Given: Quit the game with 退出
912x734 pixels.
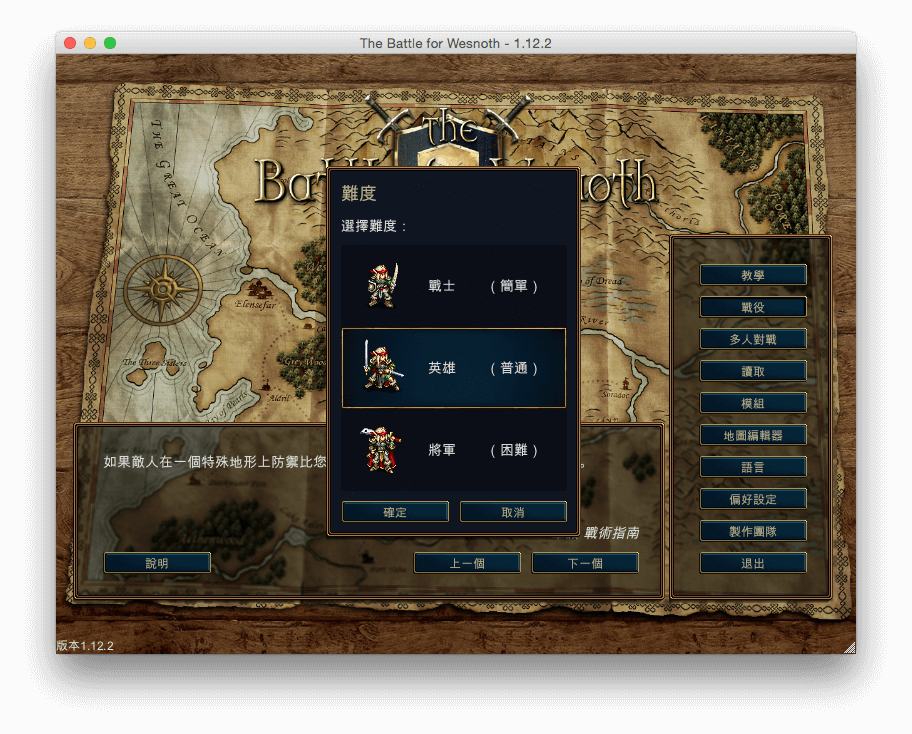Looking at the screenshot, I should [x=753, y=563].
